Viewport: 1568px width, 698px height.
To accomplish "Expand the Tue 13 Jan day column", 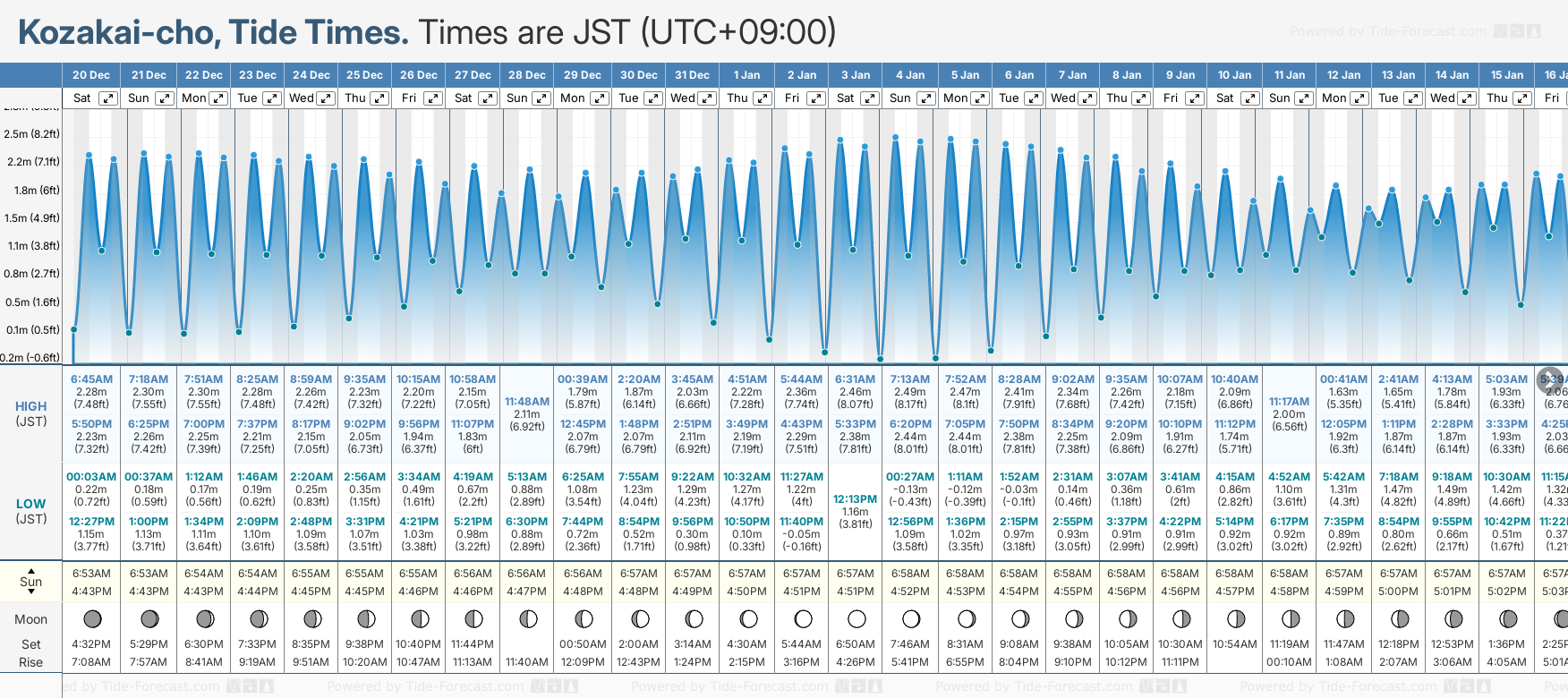I will [x=1413, y=98].
